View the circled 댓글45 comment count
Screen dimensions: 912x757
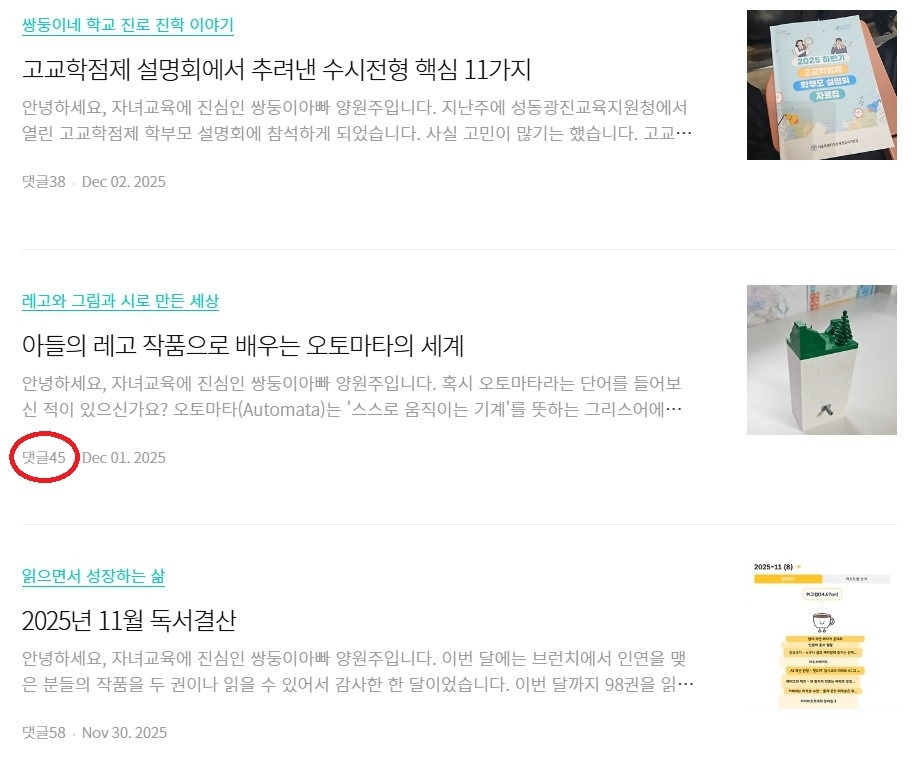[x=44, y=458]
